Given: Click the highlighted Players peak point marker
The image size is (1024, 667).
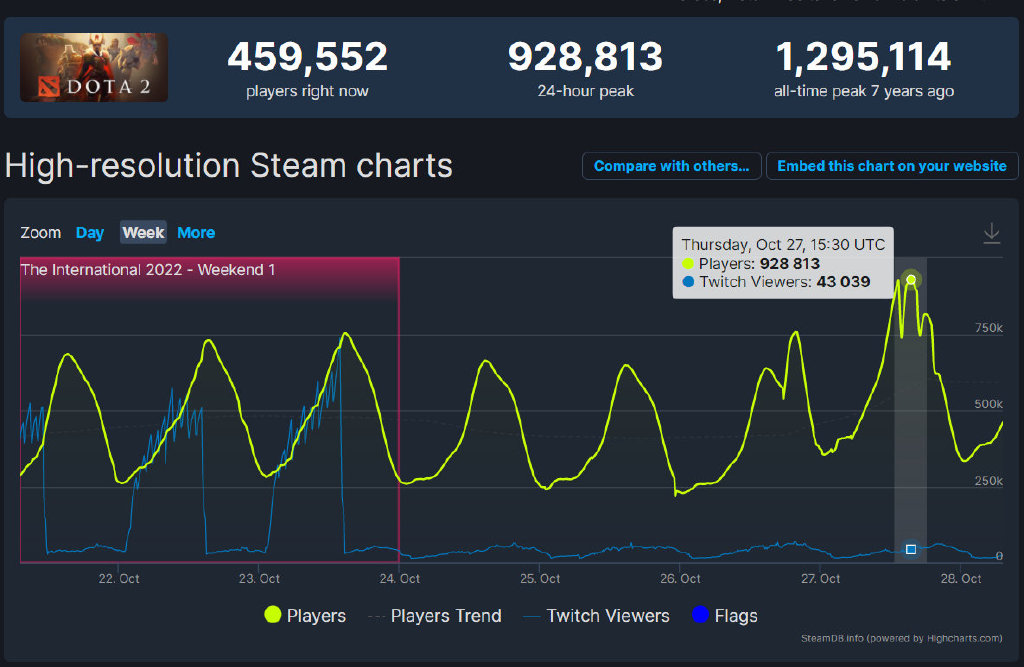Looking at the screenshot, I should tap(911, 280).
